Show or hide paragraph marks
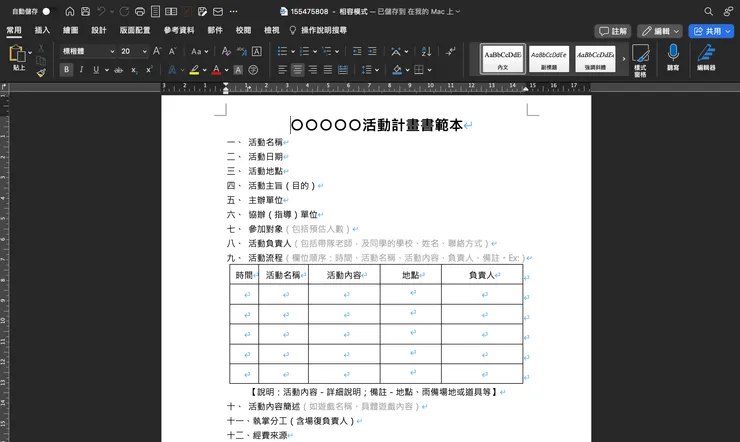 click(x=450, y=51)
